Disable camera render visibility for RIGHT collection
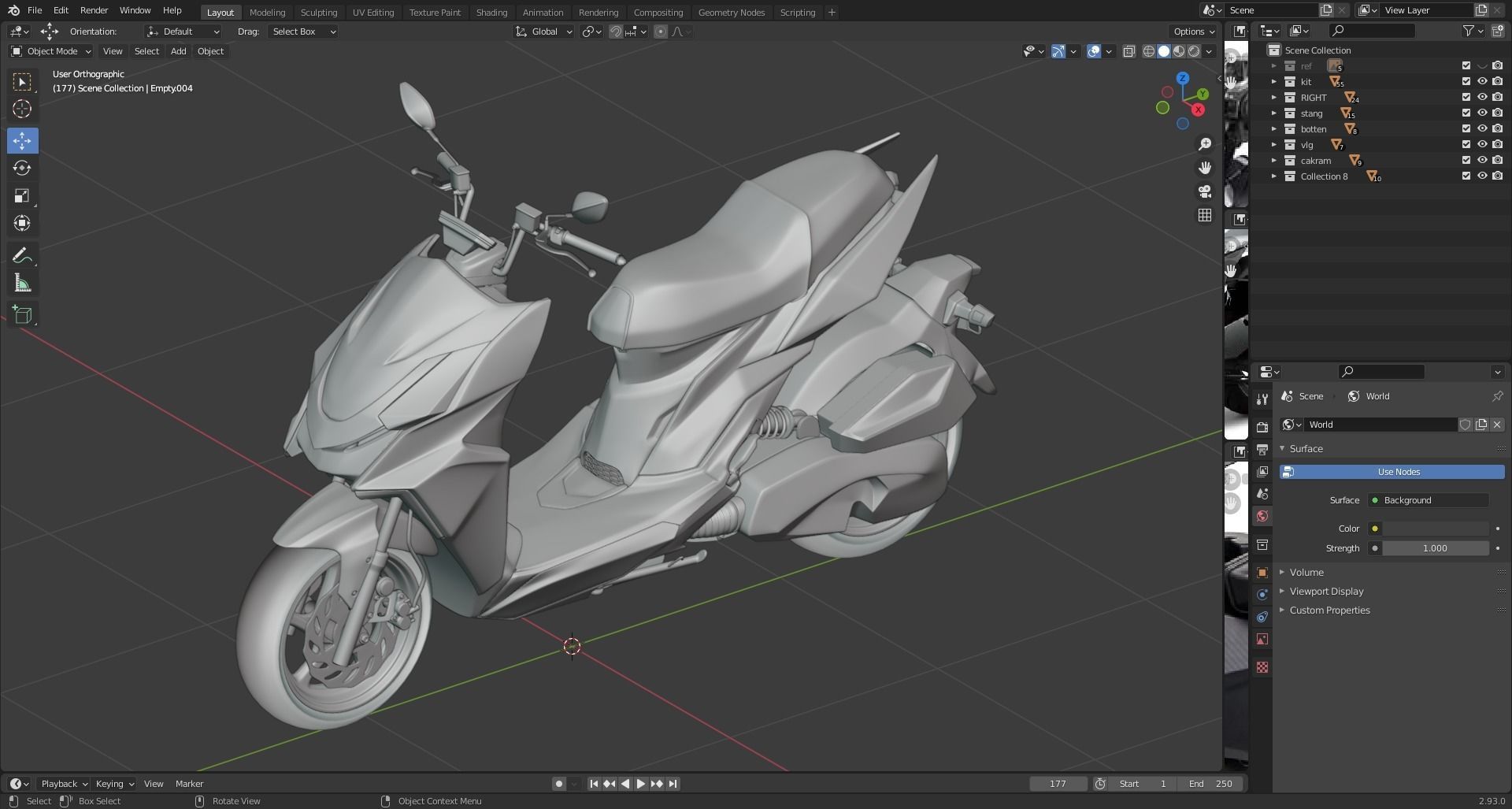Viewport: 1512px width, 809px height. click(1498, 97)
